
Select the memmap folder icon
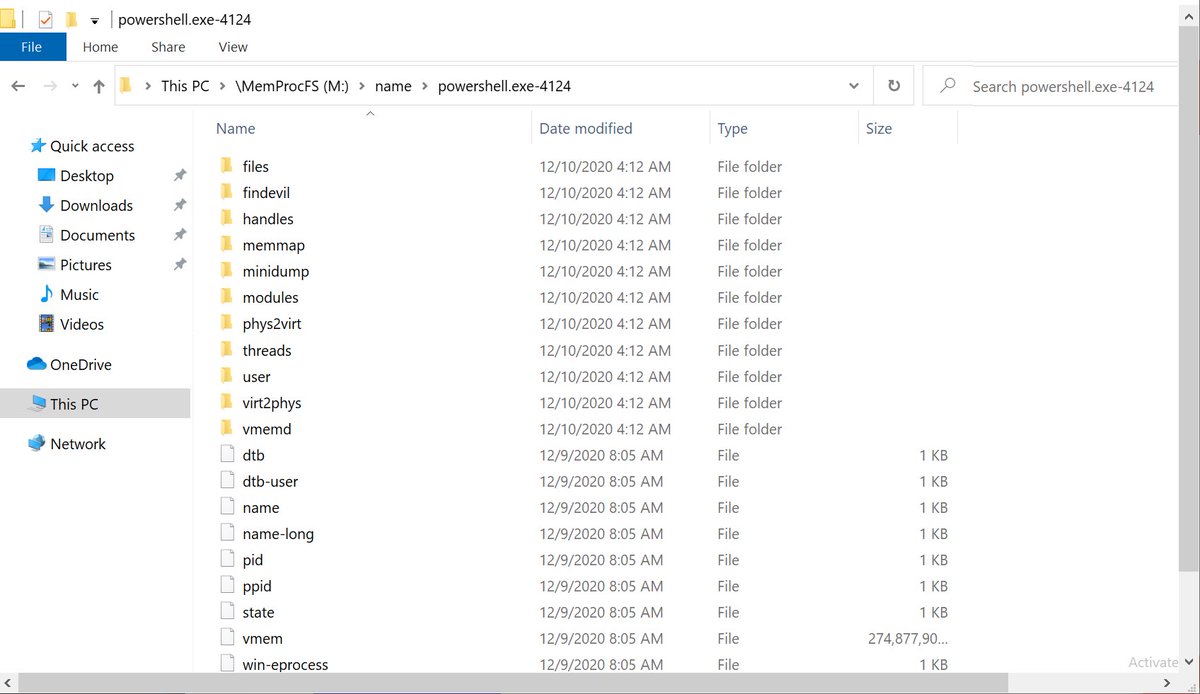[227, 245]
